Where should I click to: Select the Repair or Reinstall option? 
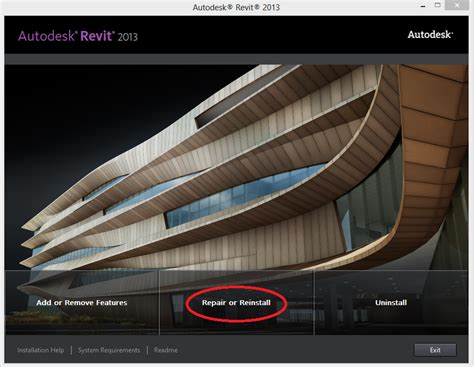[x=236, y=303]
